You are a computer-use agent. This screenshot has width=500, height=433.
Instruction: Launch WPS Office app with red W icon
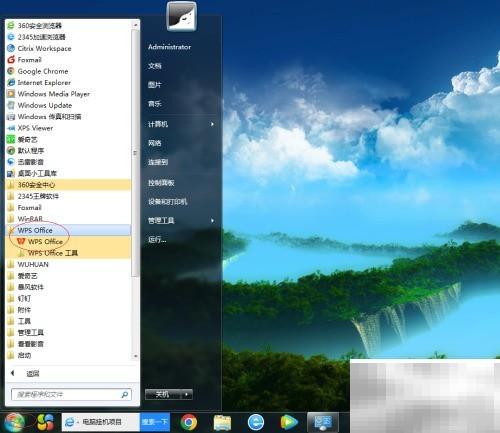[x=40, y=241]
